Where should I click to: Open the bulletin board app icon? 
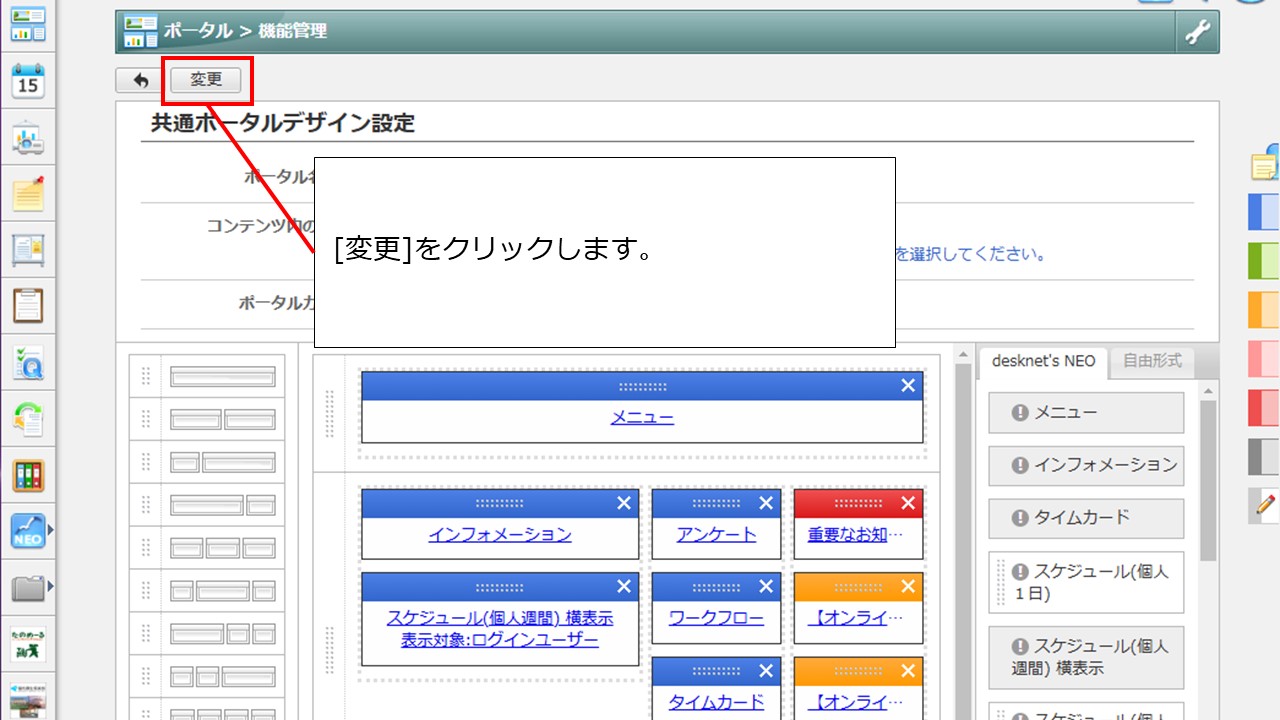27,250
